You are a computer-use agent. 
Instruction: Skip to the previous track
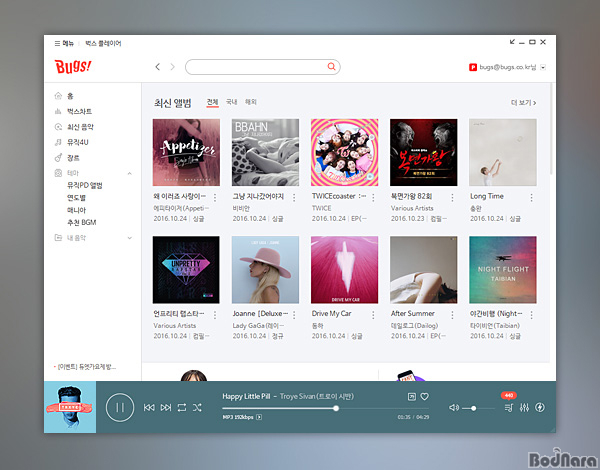[149, 408]
